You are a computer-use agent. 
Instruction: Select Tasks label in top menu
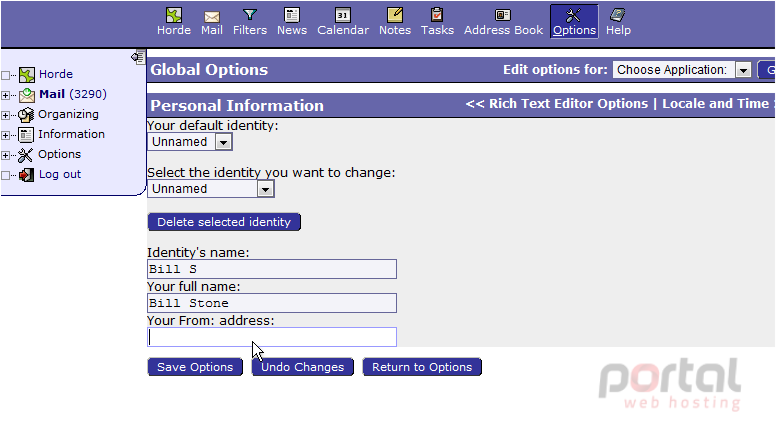[437, 30]
